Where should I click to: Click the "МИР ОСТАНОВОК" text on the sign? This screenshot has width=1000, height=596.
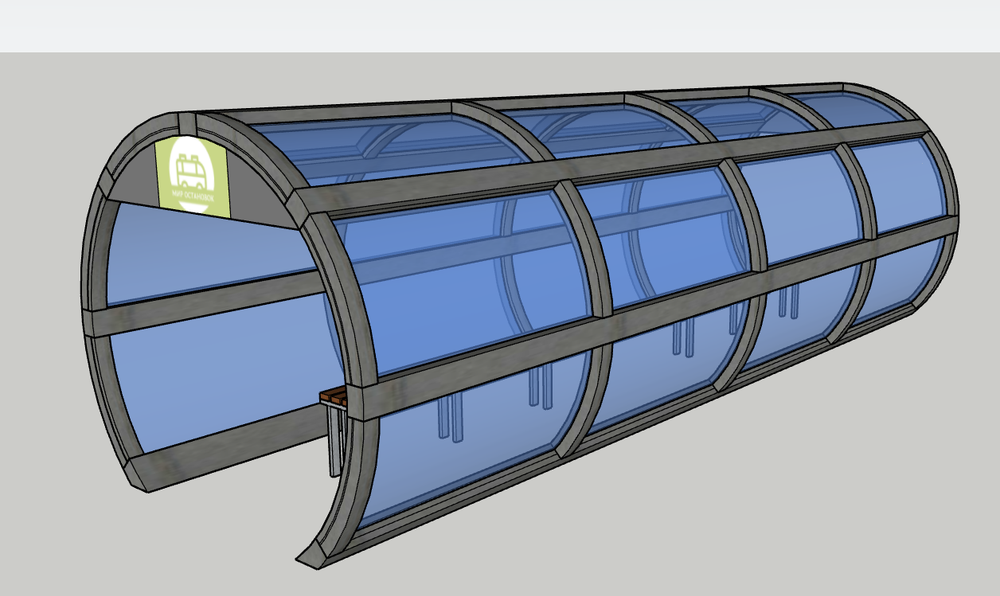coord(192,194)
